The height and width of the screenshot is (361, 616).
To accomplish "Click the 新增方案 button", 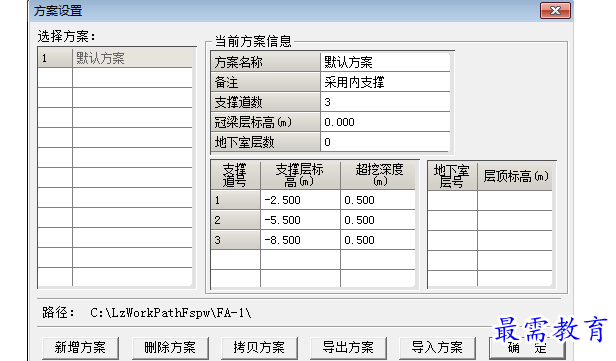I will coord(80,347).
